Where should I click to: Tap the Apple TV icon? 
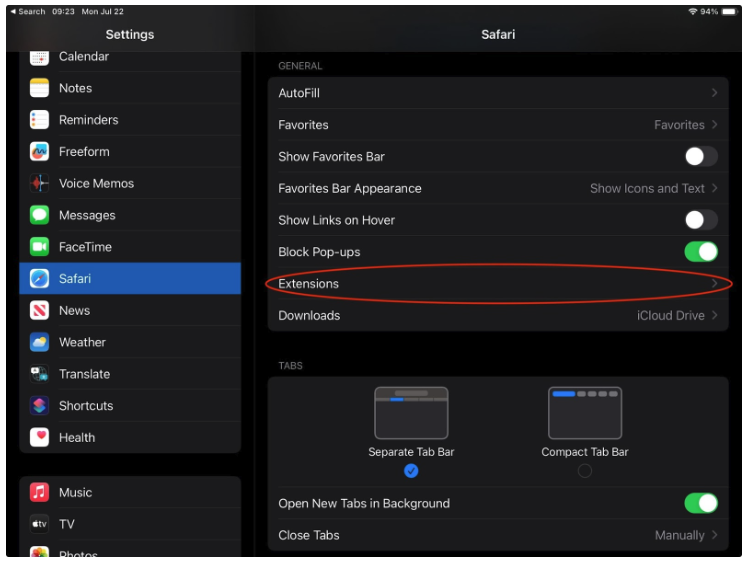pyautogui.click(x=39, y=525)
